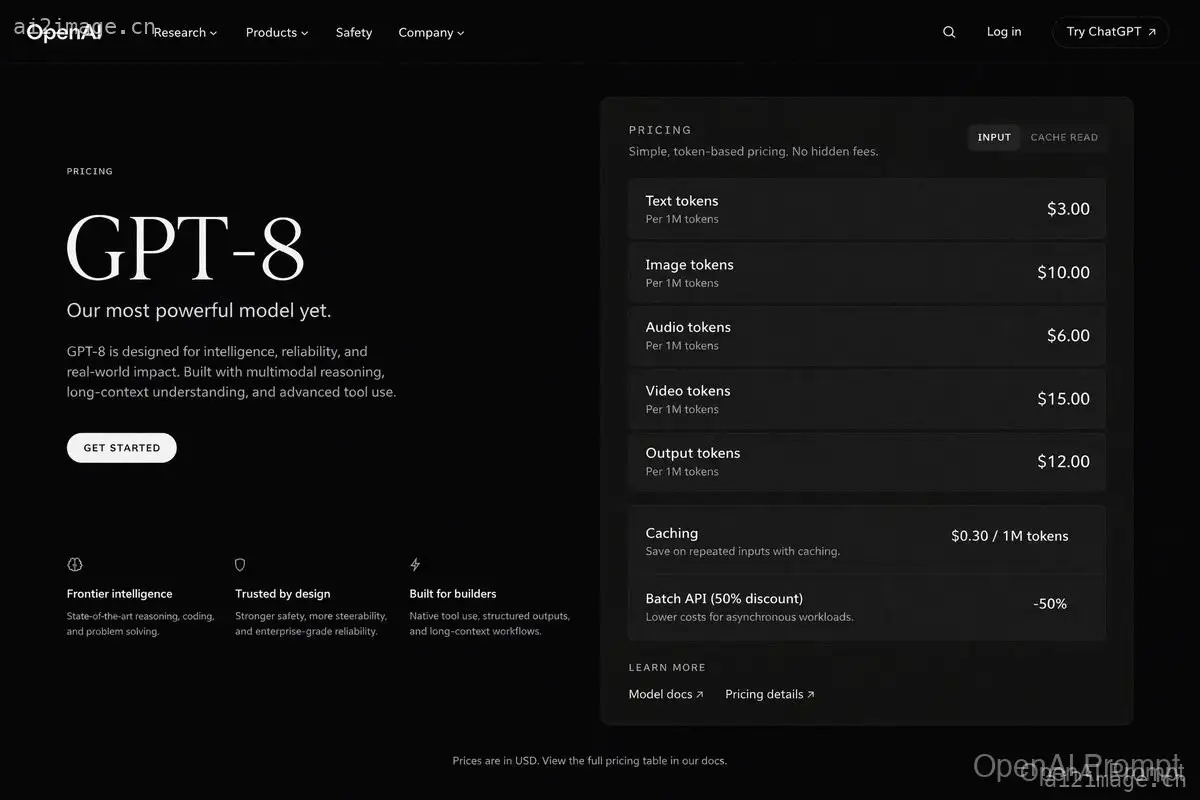
Task: Click the GPT-8 headline
Action: pyautogui.click(x=185, y=247)
